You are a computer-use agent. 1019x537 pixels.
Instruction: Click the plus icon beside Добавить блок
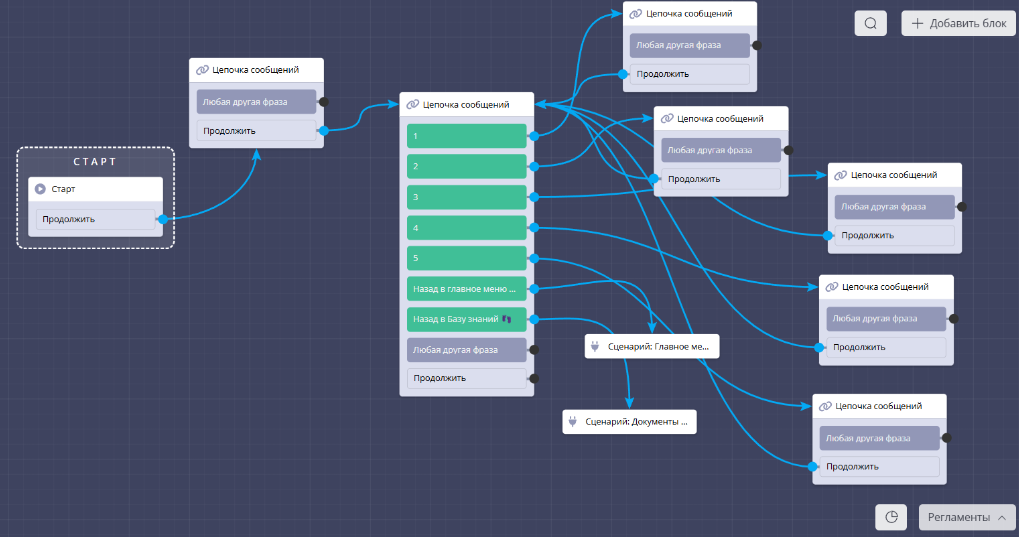tap(917, 24)
